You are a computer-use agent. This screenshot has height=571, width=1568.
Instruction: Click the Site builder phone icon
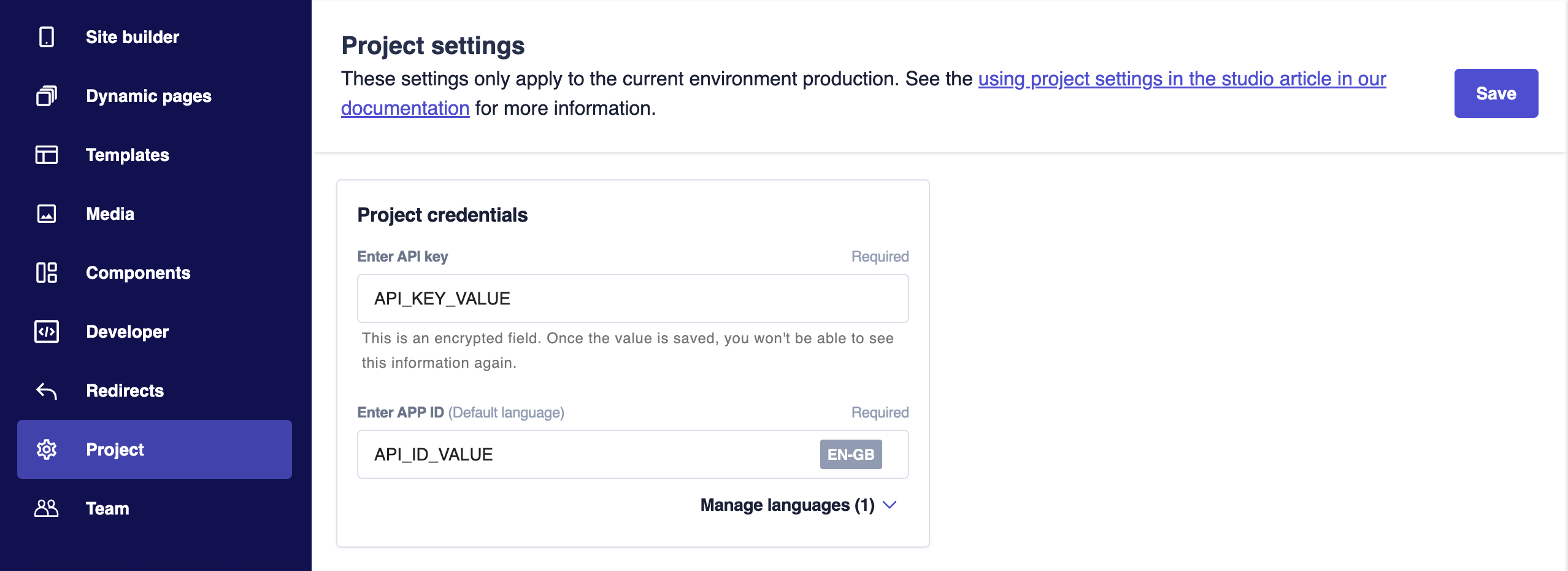pyautogui.click(x=47, y=37)
